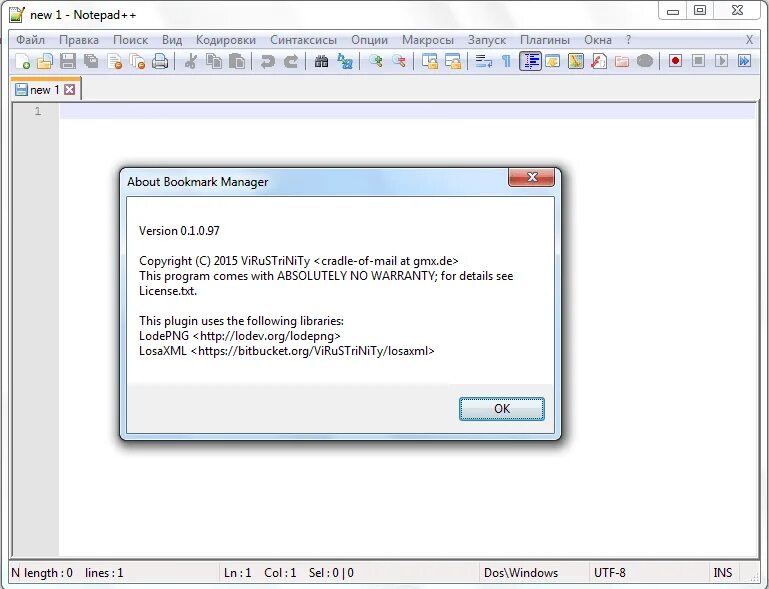Click the Replace toolbar icon
The width and height of the screenshot is (769, 589).
tap(345, 61)
